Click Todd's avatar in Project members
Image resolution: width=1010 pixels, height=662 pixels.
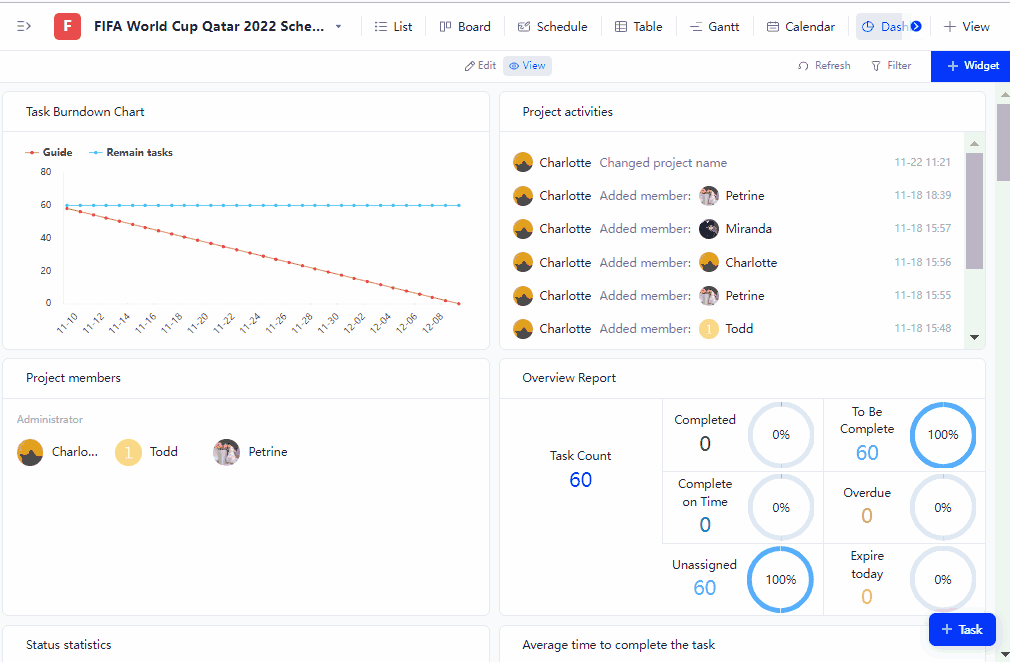[129, 452]
